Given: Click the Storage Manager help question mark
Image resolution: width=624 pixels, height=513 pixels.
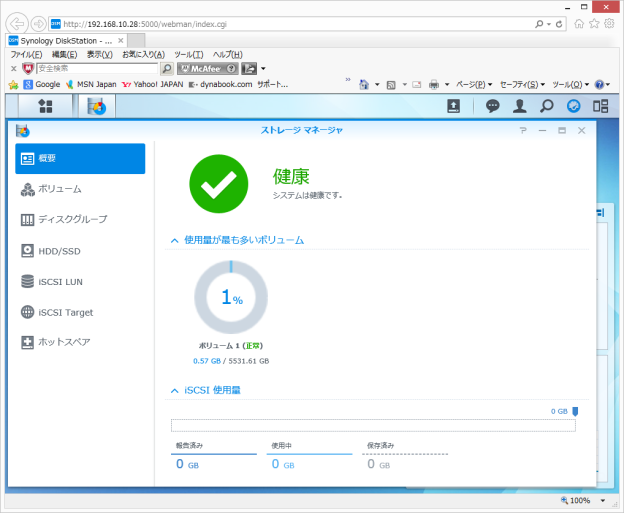Looking at the screenshot, I should pos(523,131).
